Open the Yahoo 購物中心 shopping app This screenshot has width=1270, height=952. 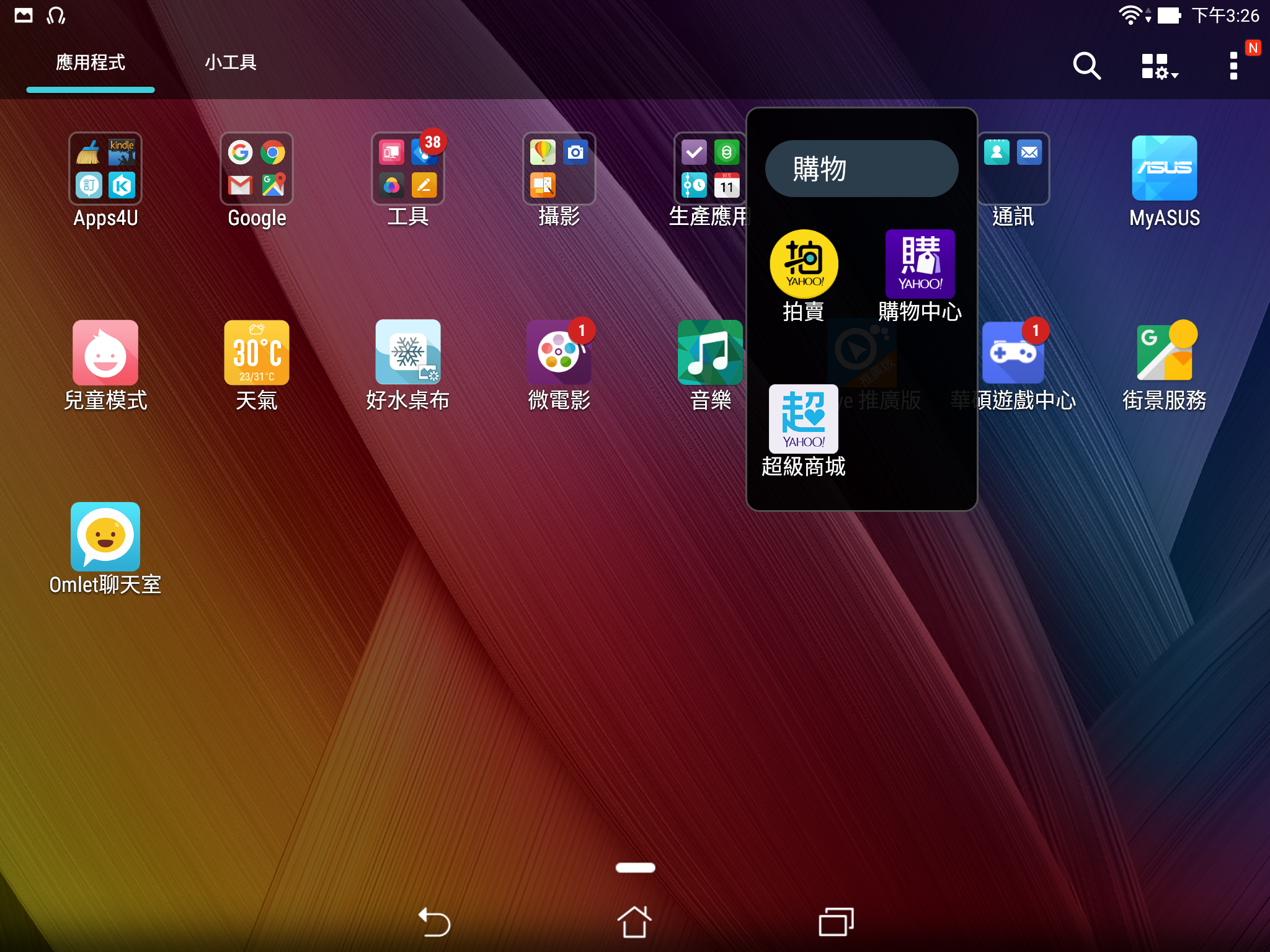920,264
